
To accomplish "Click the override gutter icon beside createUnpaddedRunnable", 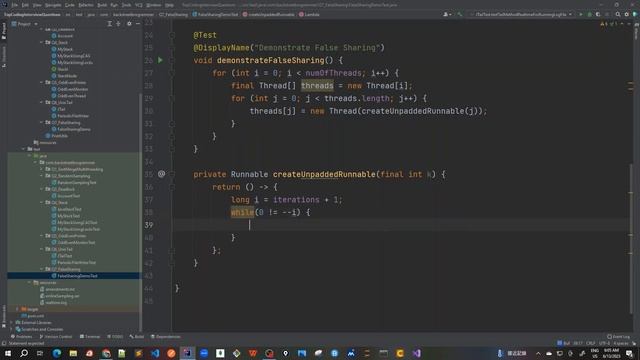I will 162,174.
